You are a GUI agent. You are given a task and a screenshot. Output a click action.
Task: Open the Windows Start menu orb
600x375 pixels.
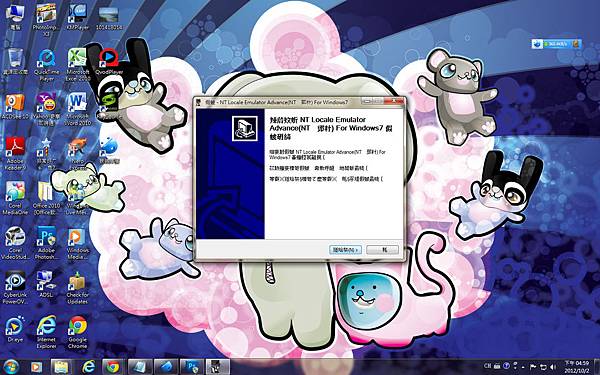(x=11, y=367)
